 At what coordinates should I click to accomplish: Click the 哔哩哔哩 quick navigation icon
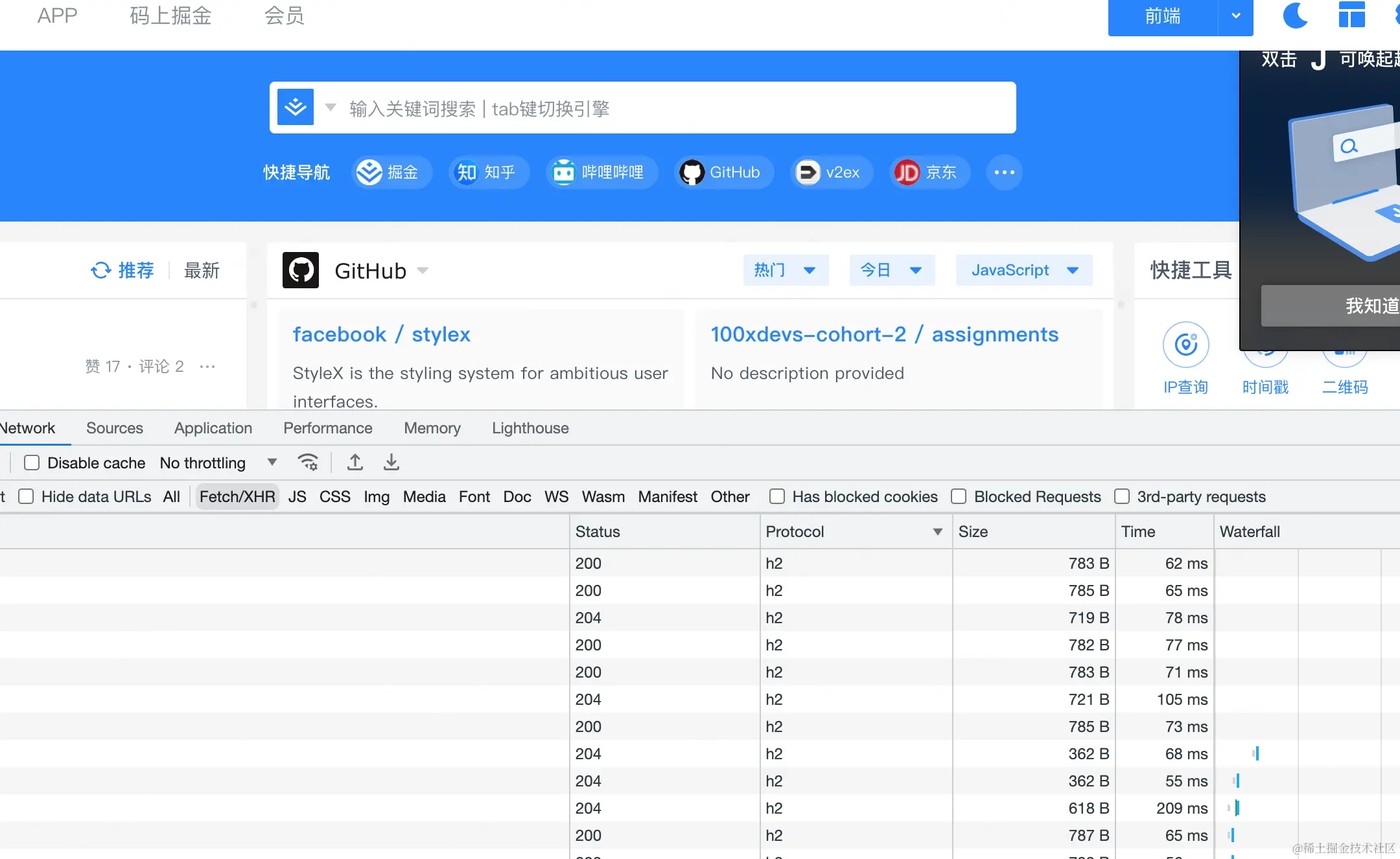click(563, 172)
